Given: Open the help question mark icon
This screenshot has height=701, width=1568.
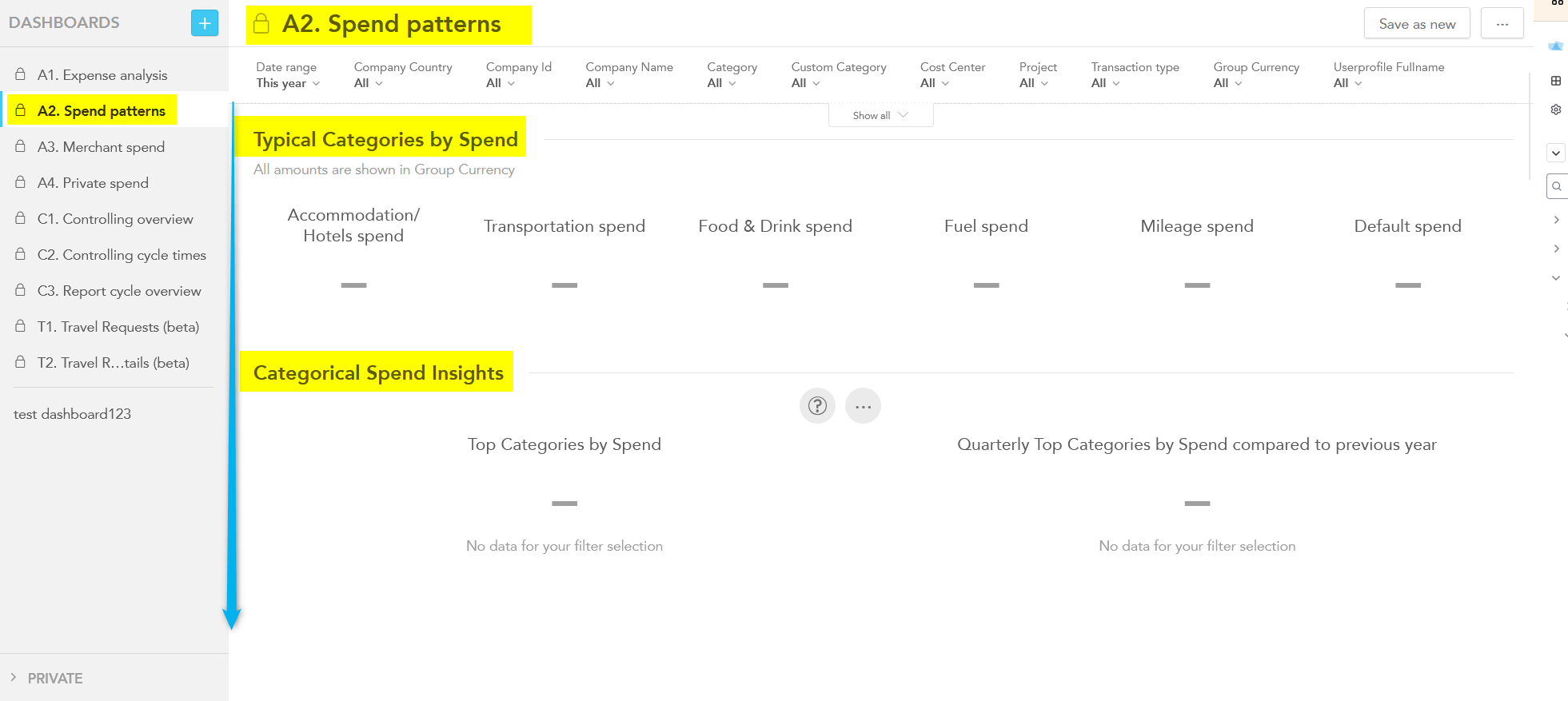Looking at the screenshot, I should click(x=817, y=406).
